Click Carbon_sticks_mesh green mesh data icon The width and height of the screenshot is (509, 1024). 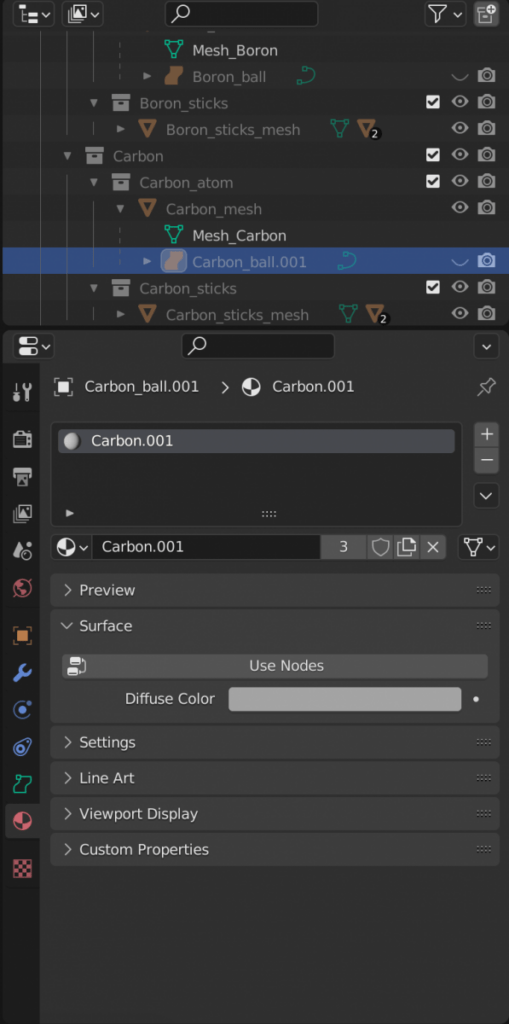coord(348,314)
